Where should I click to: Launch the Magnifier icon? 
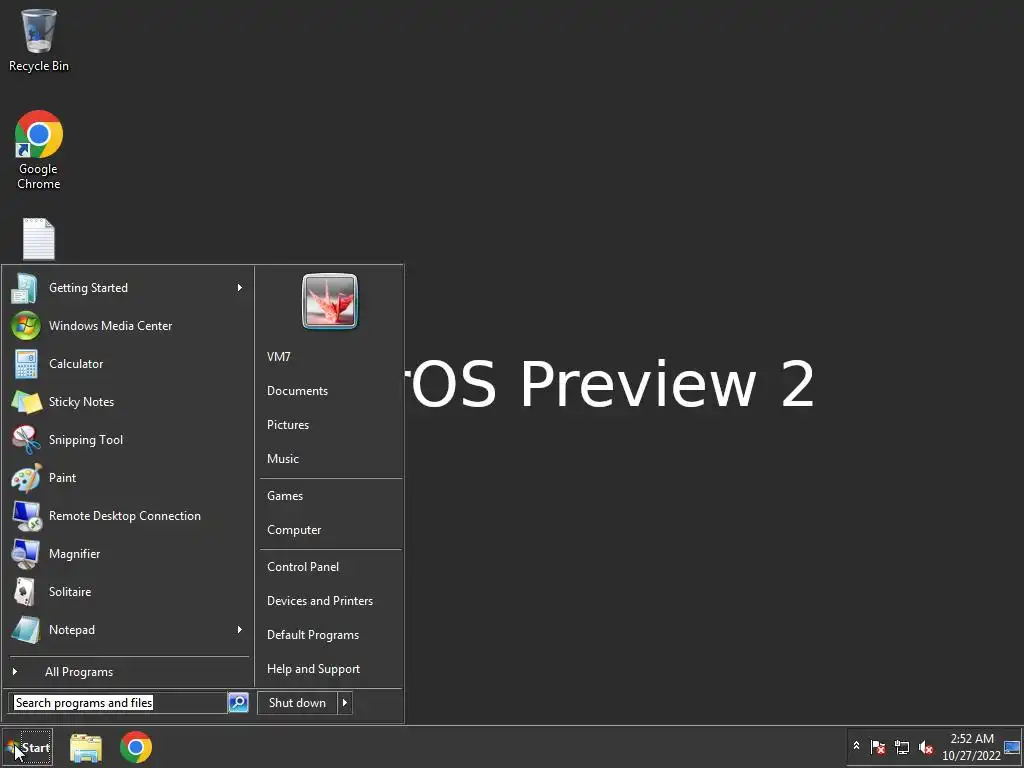(25, 554)
